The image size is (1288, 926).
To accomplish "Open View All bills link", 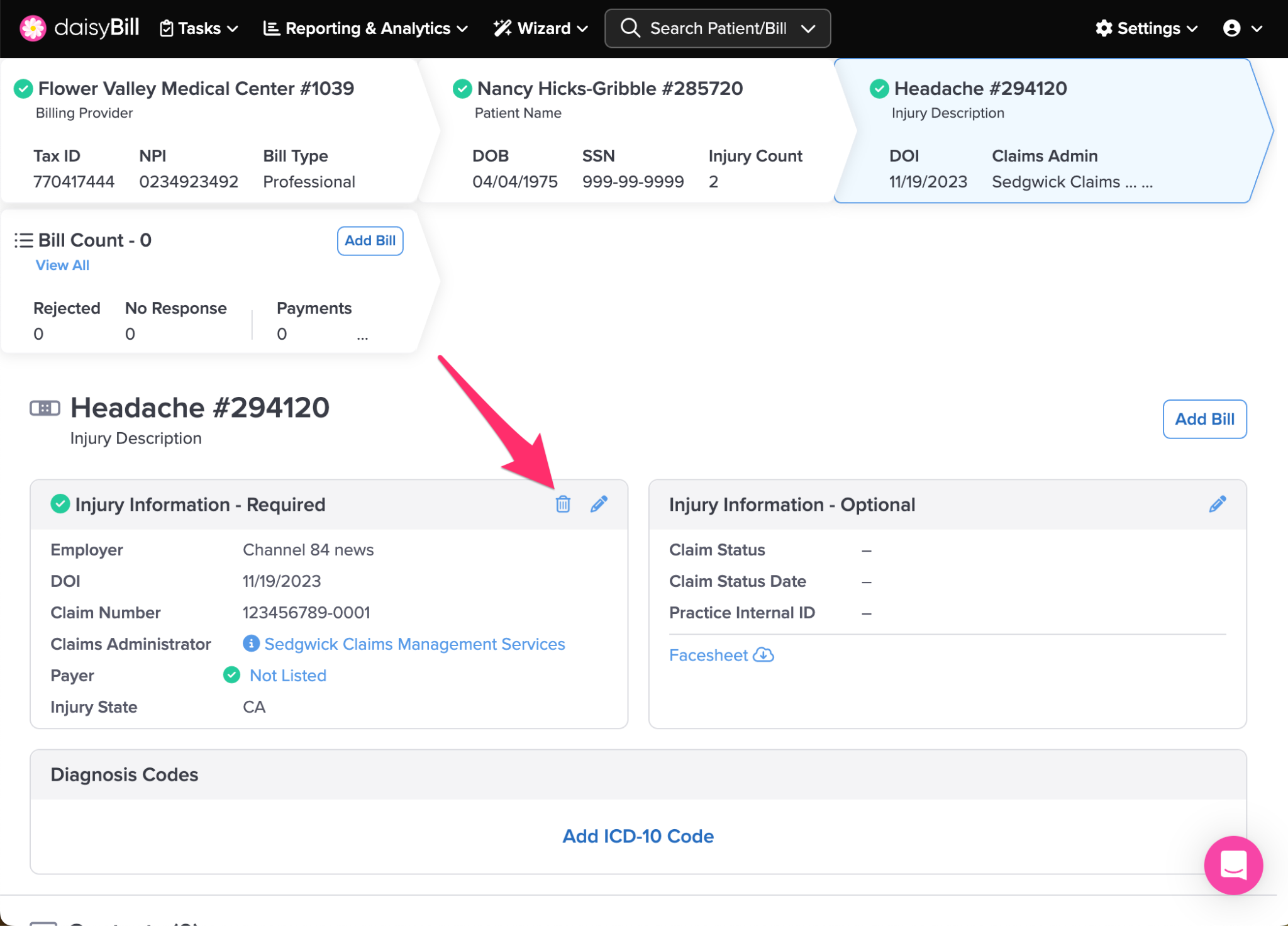I will pyautogui.click(x=62, y=265).
